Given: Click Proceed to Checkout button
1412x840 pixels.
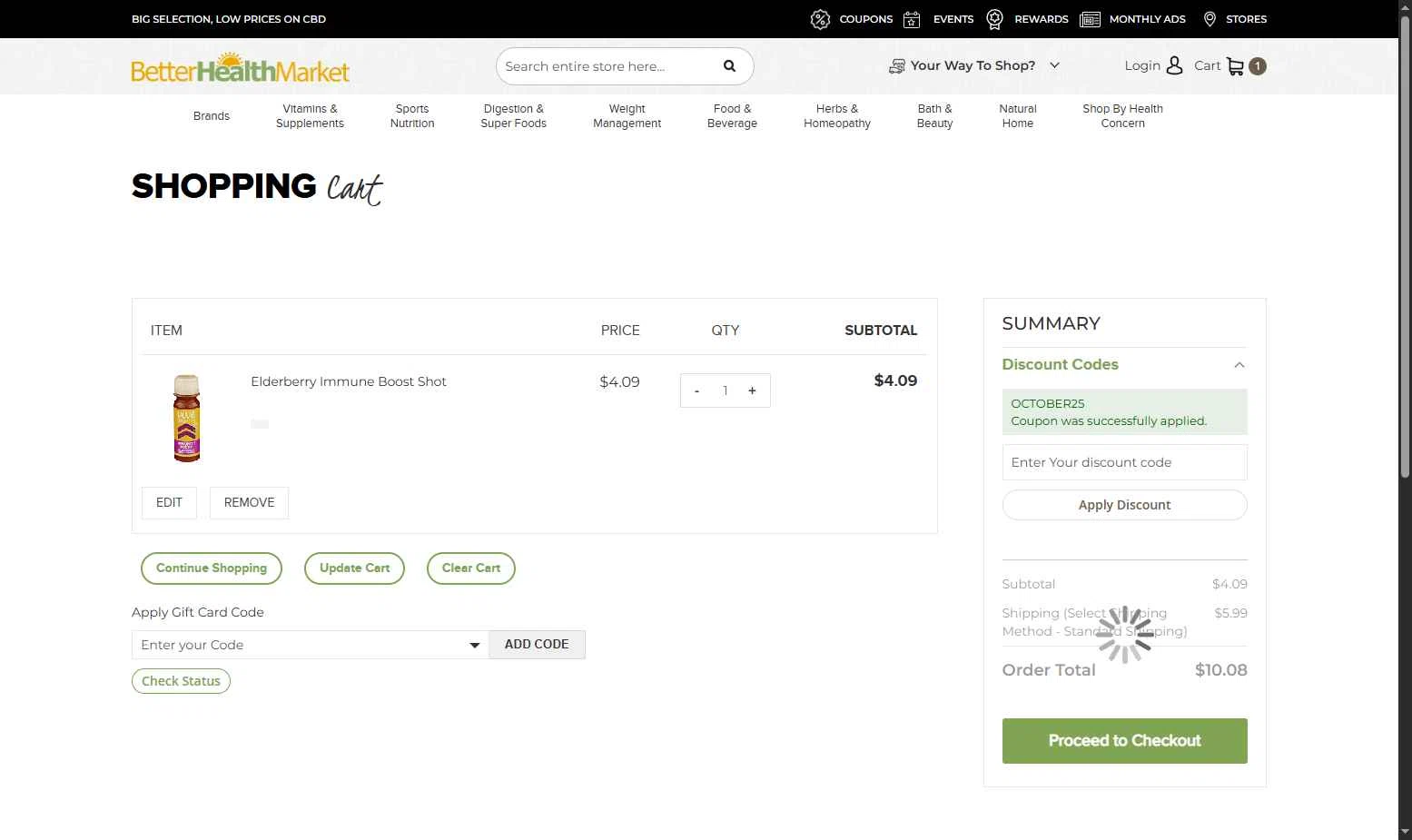Looking at the screenshot, I should [1124, 741].
